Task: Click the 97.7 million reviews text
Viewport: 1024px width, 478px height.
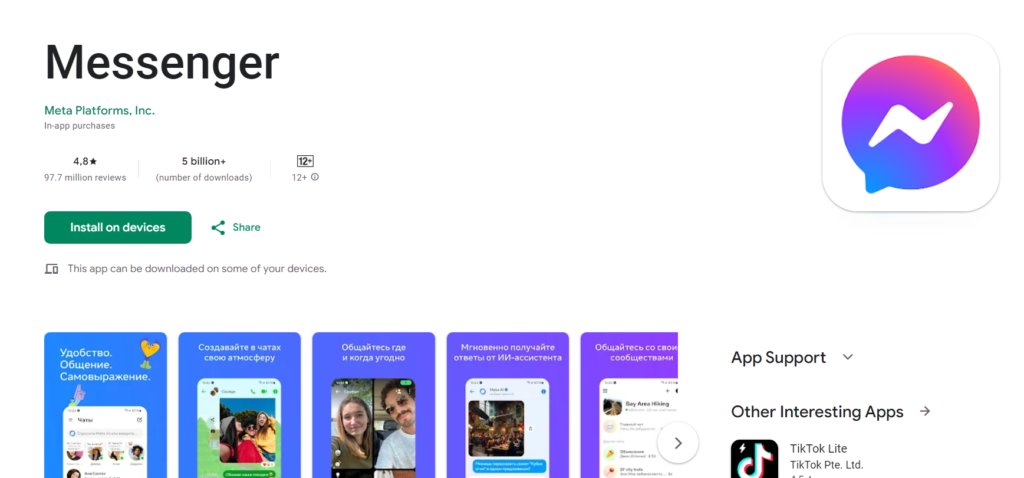Action: point(85,178)
